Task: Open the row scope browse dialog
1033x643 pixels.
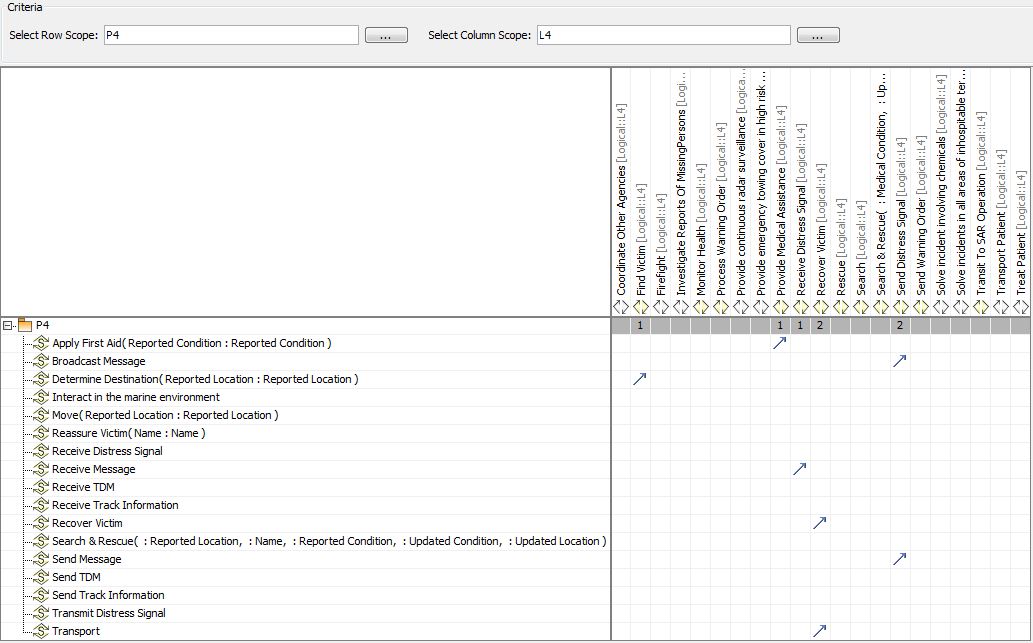Action: (386, 34)
